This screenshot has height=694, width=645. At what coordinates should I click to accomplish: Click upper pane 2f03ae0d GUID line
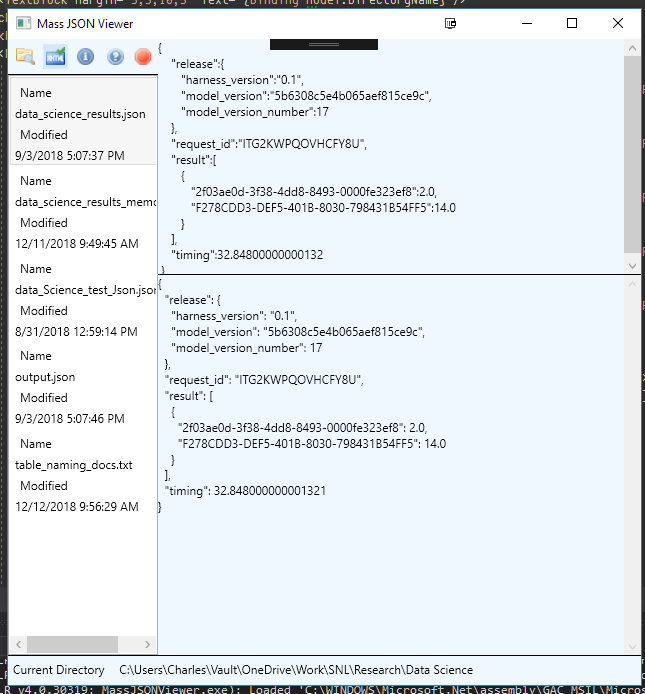(314, 192)
